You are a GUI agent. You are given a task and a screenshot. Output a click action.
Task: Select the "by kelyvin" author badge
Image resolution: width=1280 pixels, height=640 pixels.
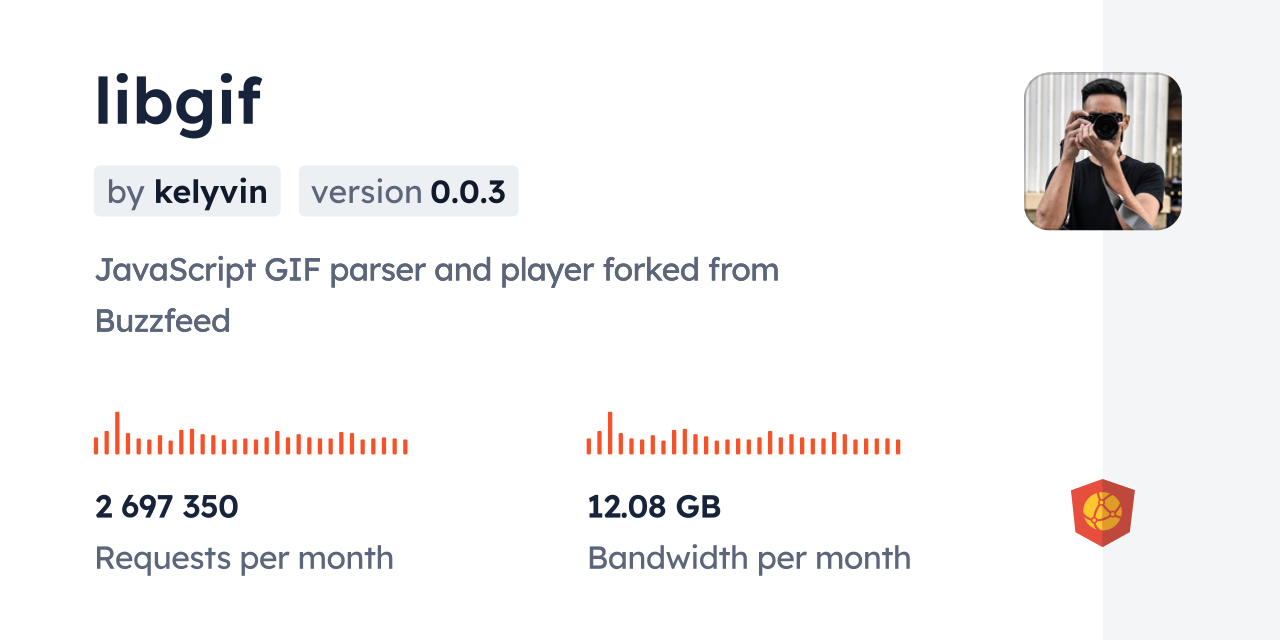(x=187, y=191)
